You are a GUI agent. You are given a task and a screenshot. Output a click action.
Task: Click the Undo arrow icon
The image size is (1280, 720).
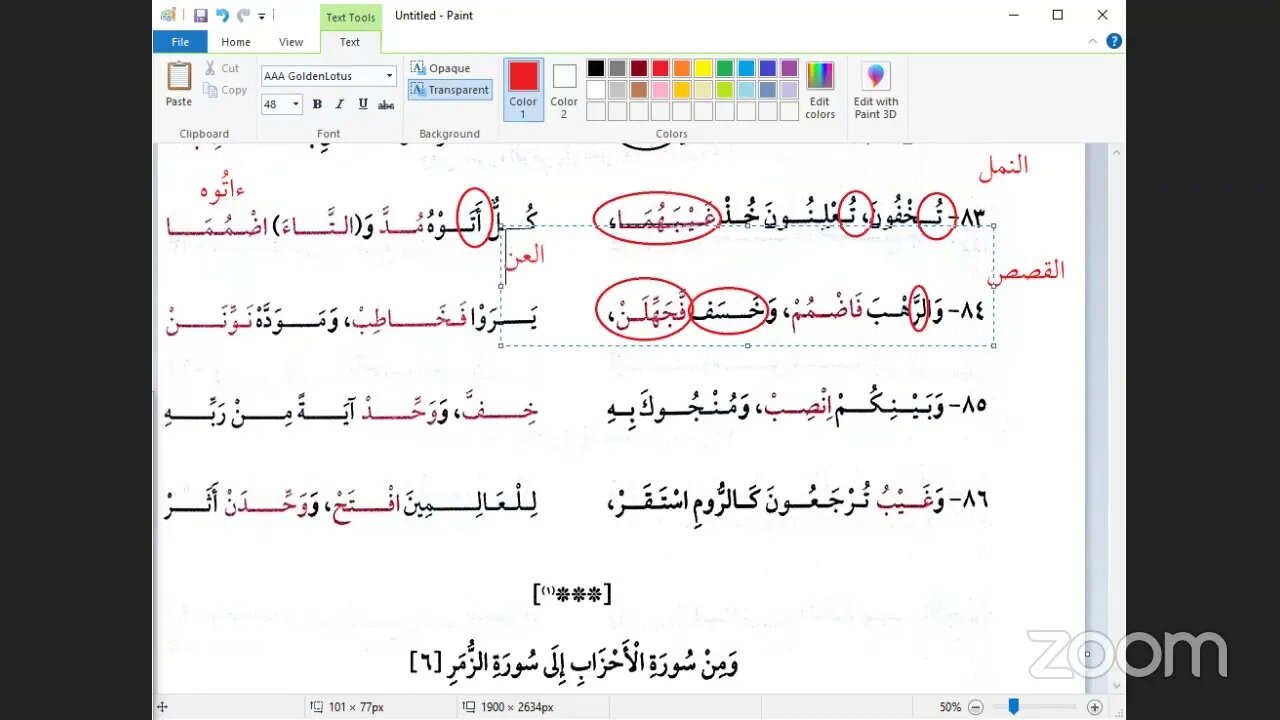[222, 15]
